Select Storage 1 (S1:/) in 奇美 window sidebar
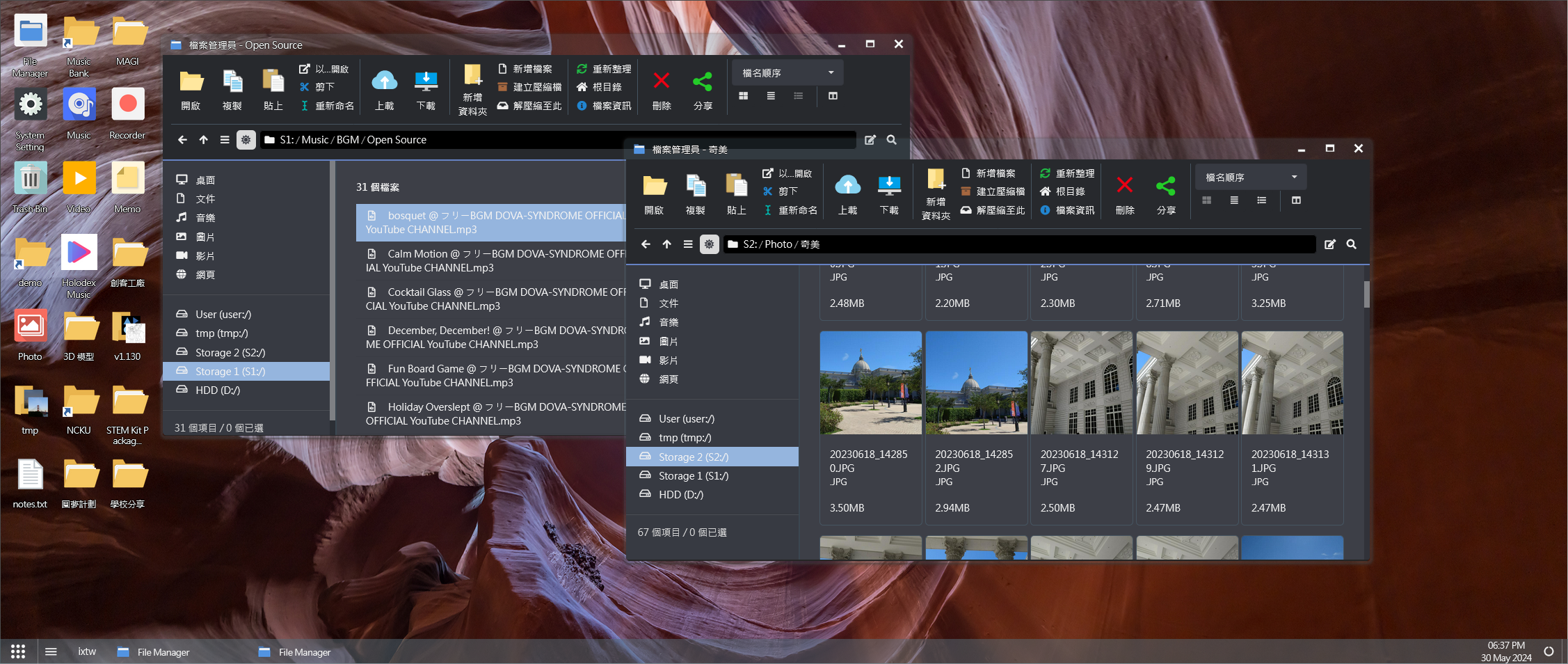1568x664 pixels. click(693, 476)
